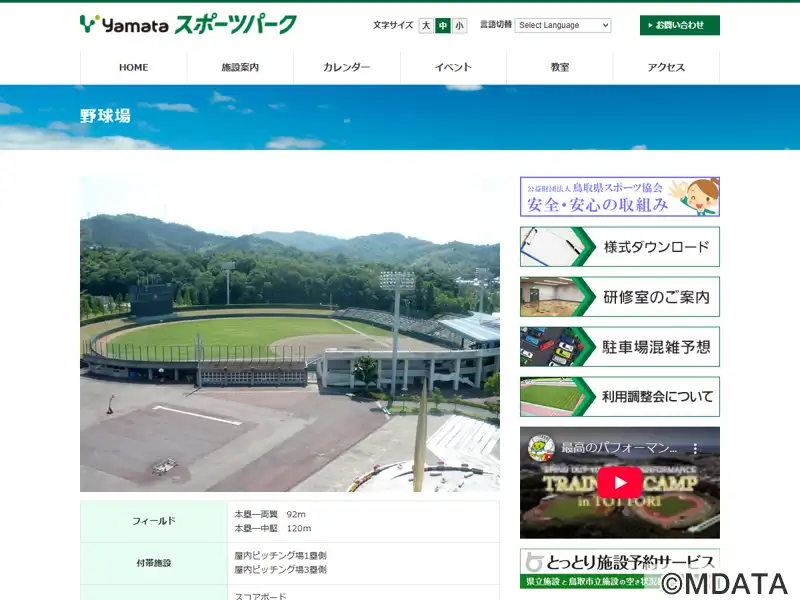Click the お問い合わせ contact button

click(680, 25)
